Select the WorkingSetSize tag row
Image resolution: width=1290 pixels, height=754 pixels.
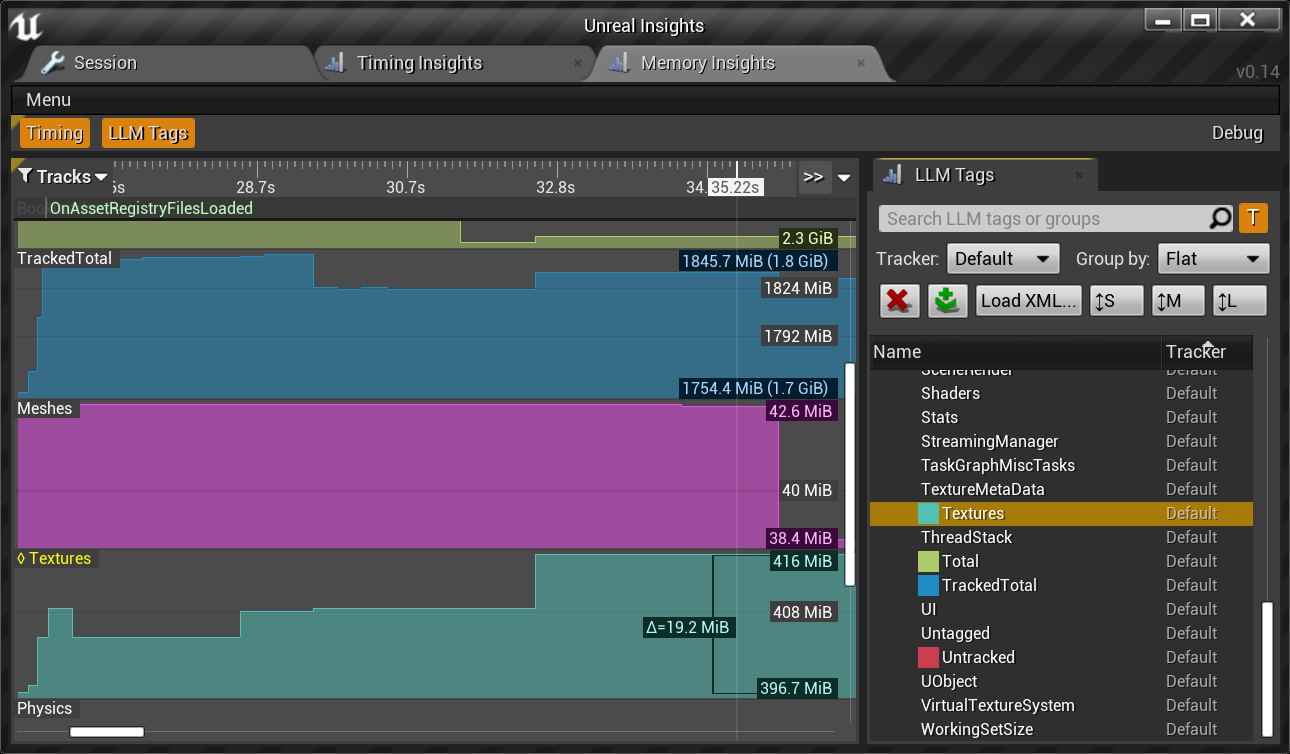1061,730
